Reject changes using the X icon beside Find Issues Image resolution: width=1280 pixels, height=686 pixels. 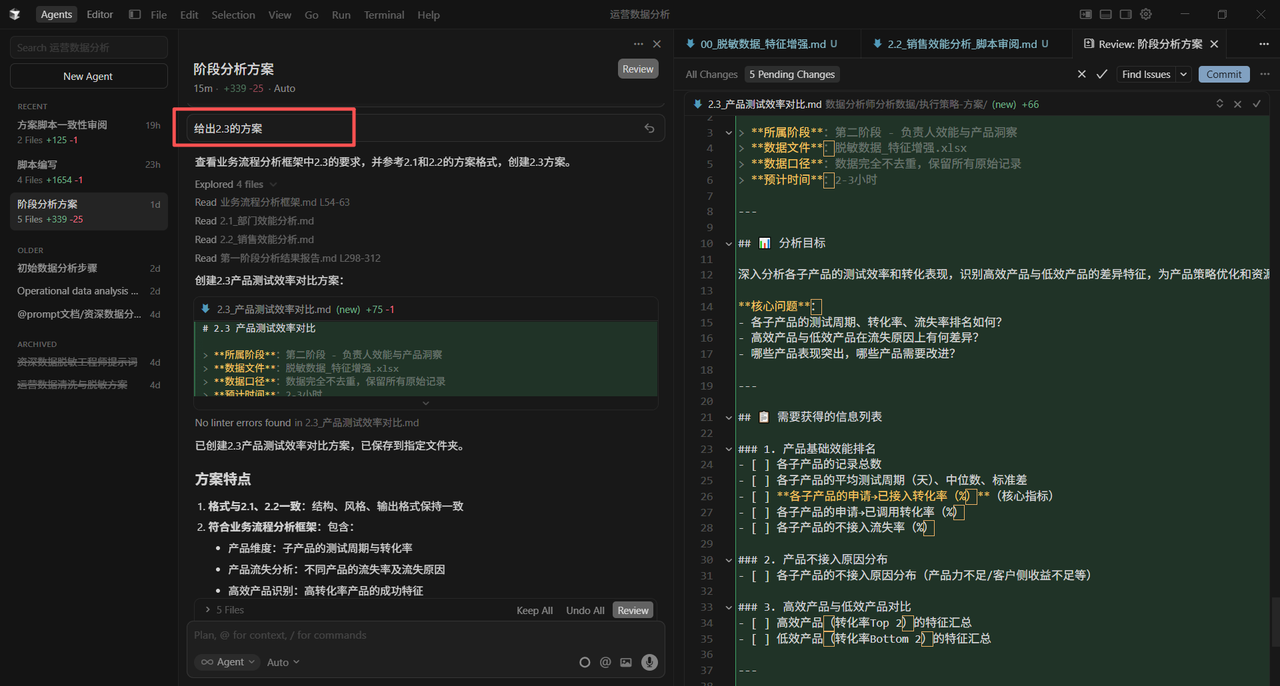pyautogui.click(x=1081, y=74)
